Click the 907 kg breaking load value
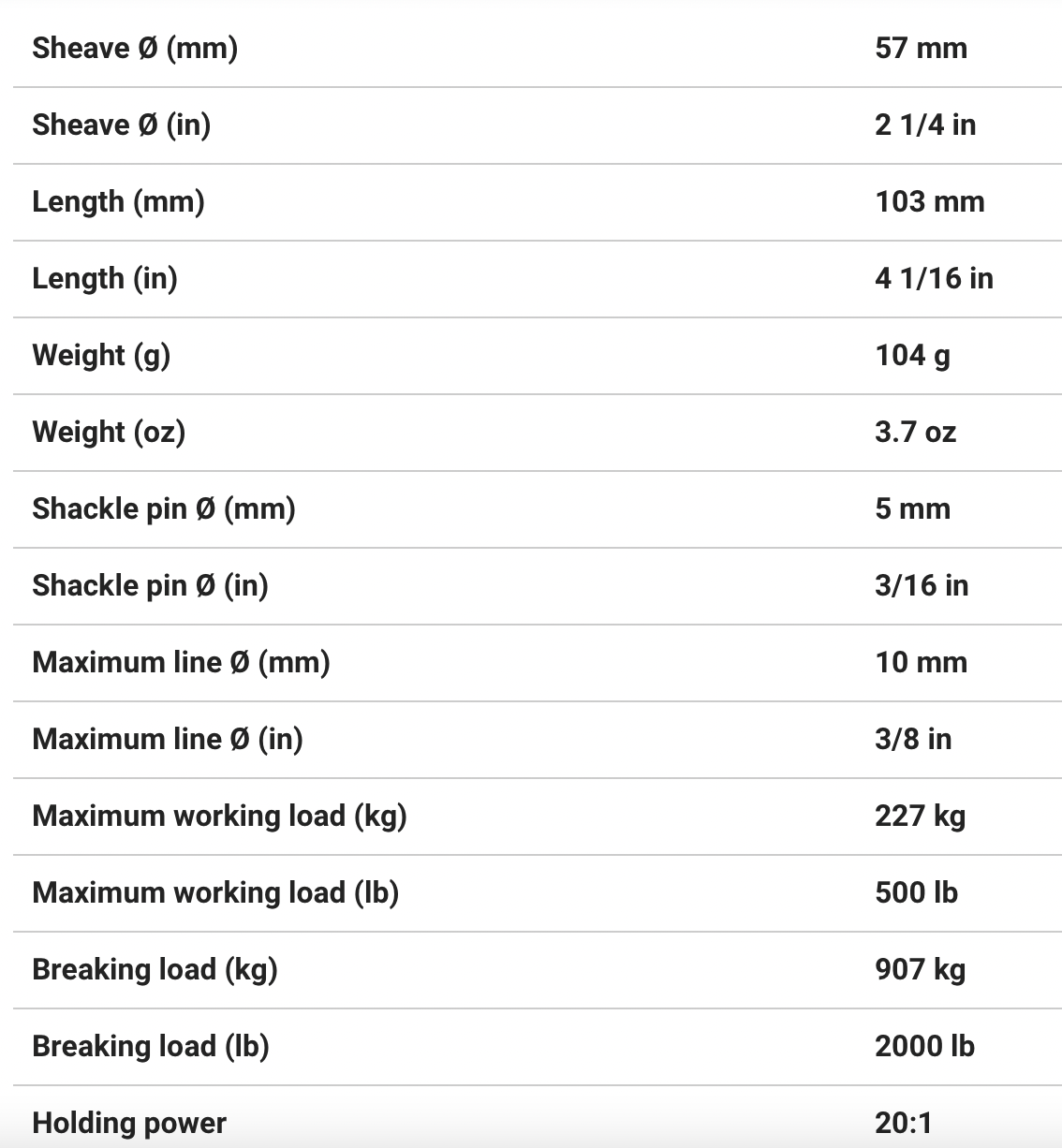The height and width of the screenshot is (1148, 1062). click(920, 969)
